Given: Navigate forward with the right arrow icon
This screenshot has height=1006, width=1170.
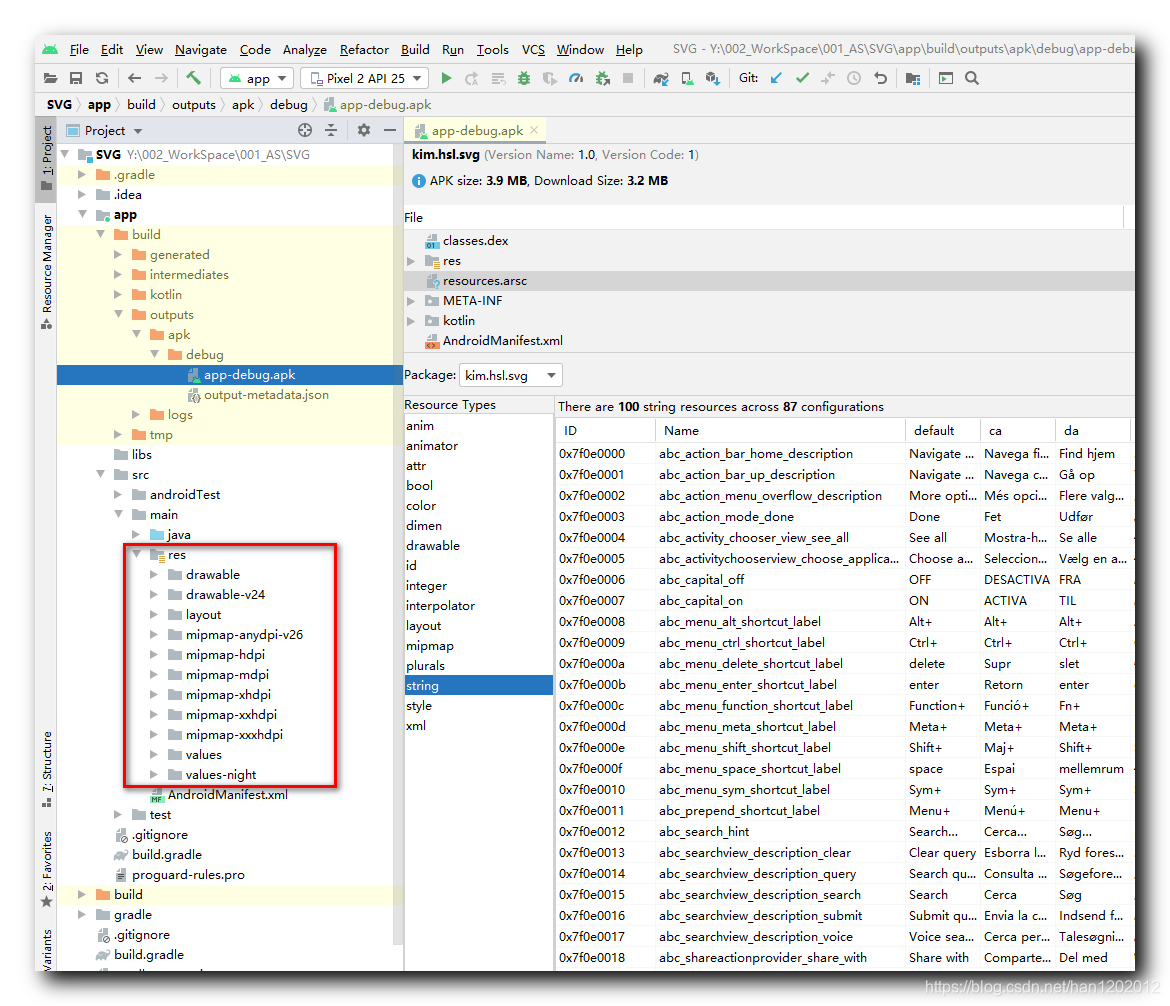Looking at the screenshot, I should 161,78.
